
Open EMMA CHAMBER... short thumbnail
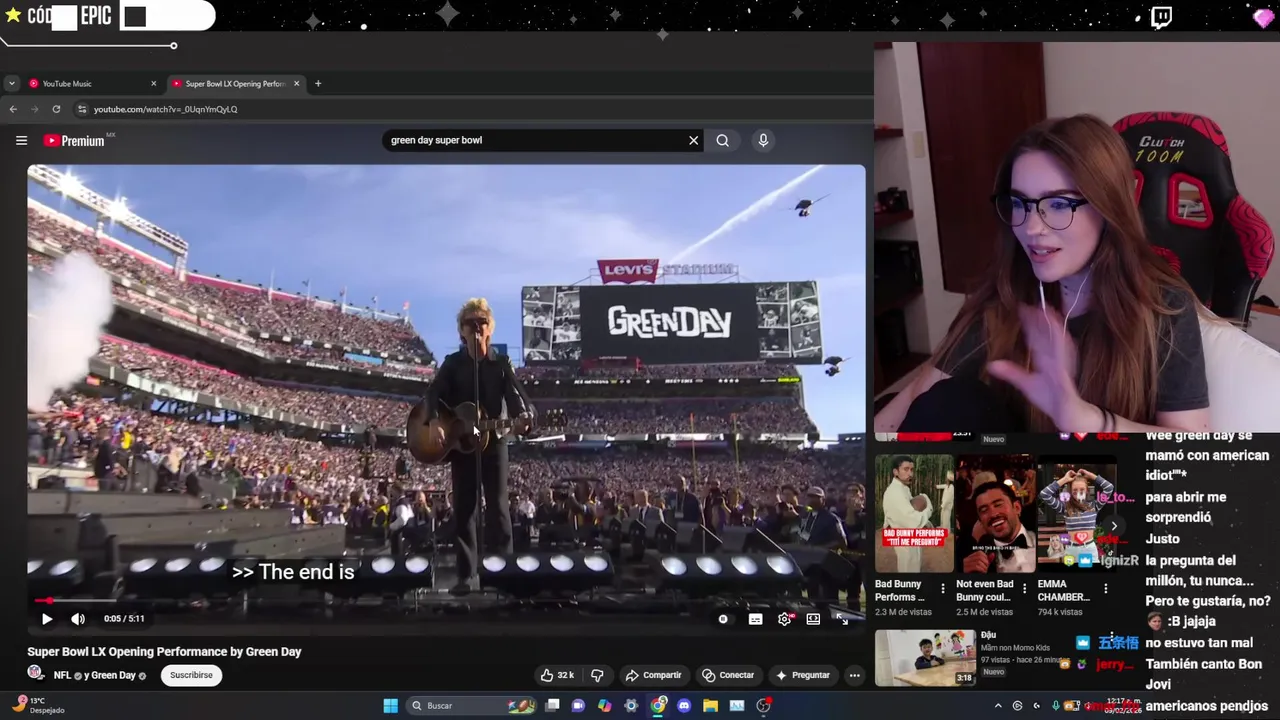(1076, 514)
